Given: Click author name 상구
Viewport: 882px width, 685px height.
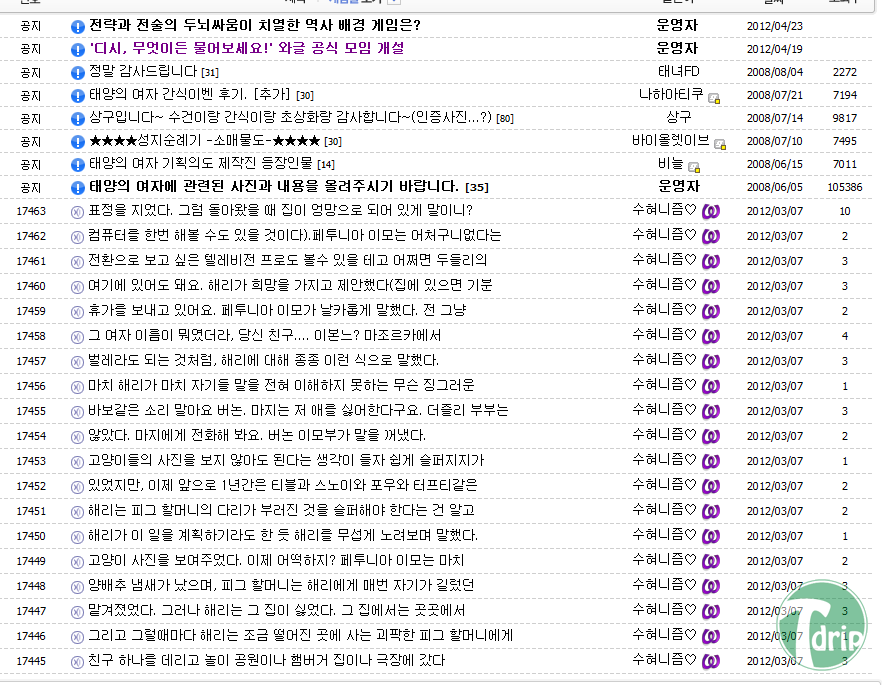Looking at the screenshot, I should click(678, 118).
